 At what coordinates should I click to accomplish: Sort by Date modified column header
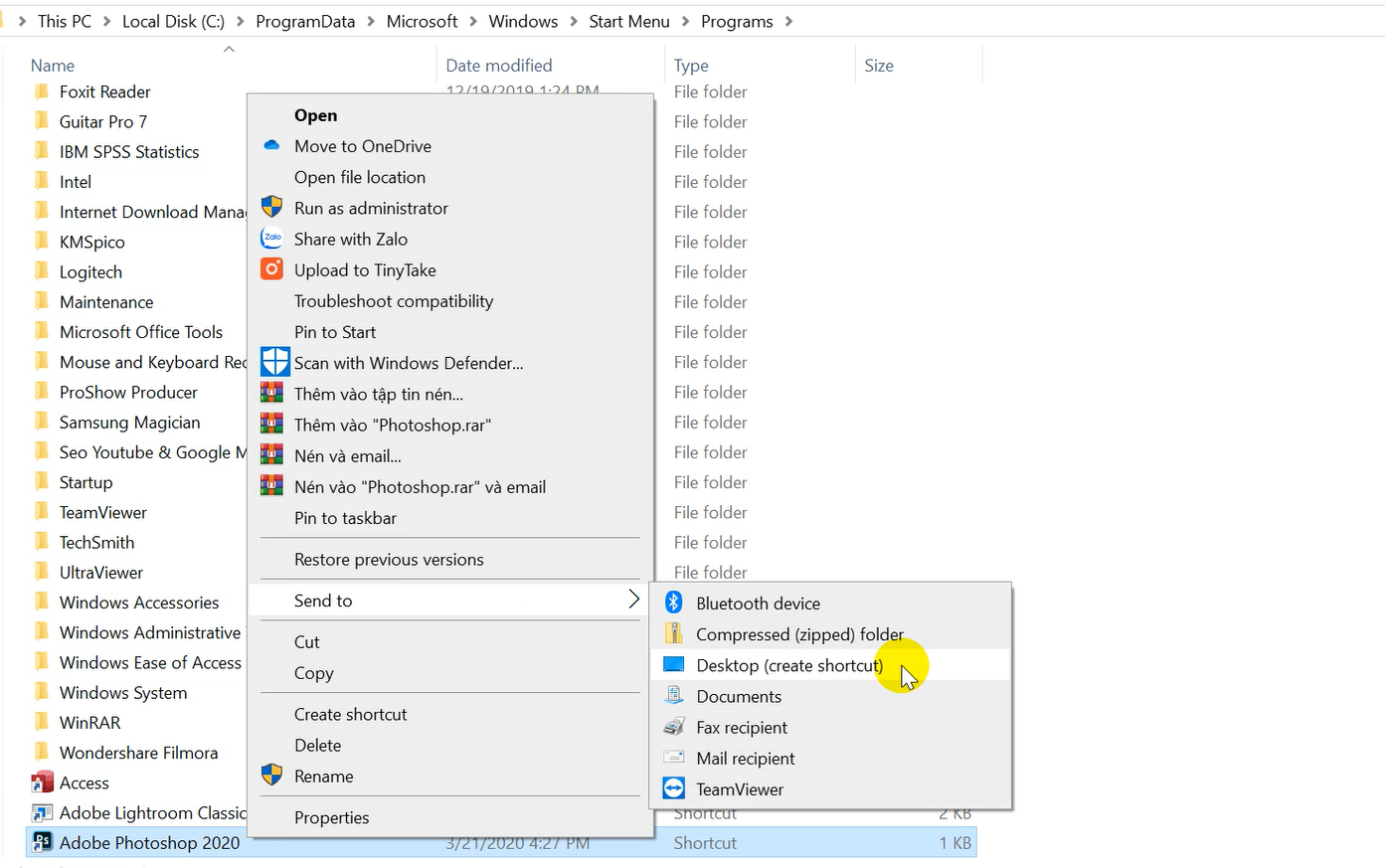499,66
